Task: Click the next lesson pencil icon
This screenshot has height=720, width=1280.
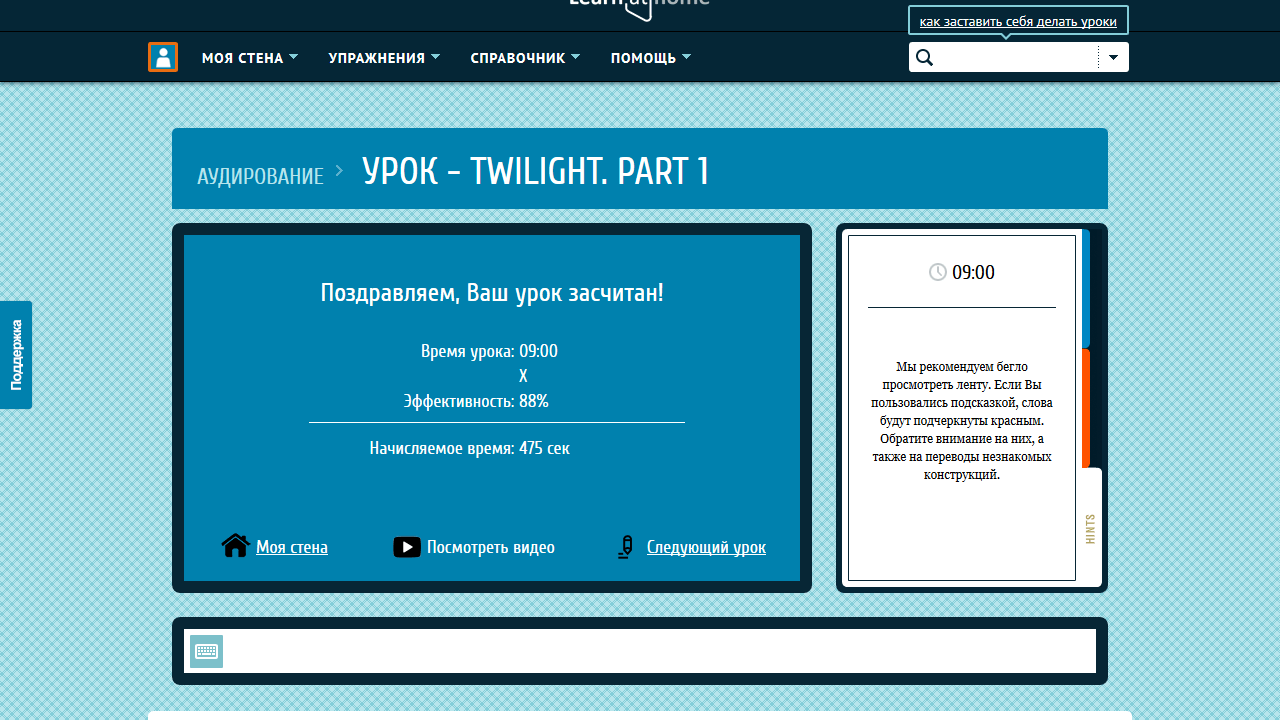Action: pos(626,547)
